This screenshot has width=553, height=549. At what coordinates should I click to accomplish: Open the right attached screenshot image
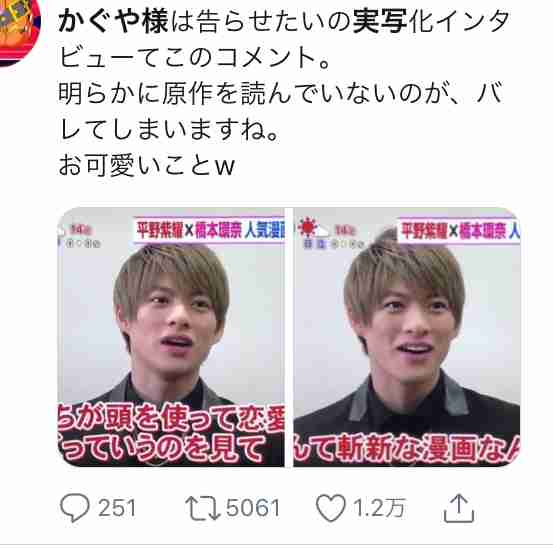click(407, 337)
